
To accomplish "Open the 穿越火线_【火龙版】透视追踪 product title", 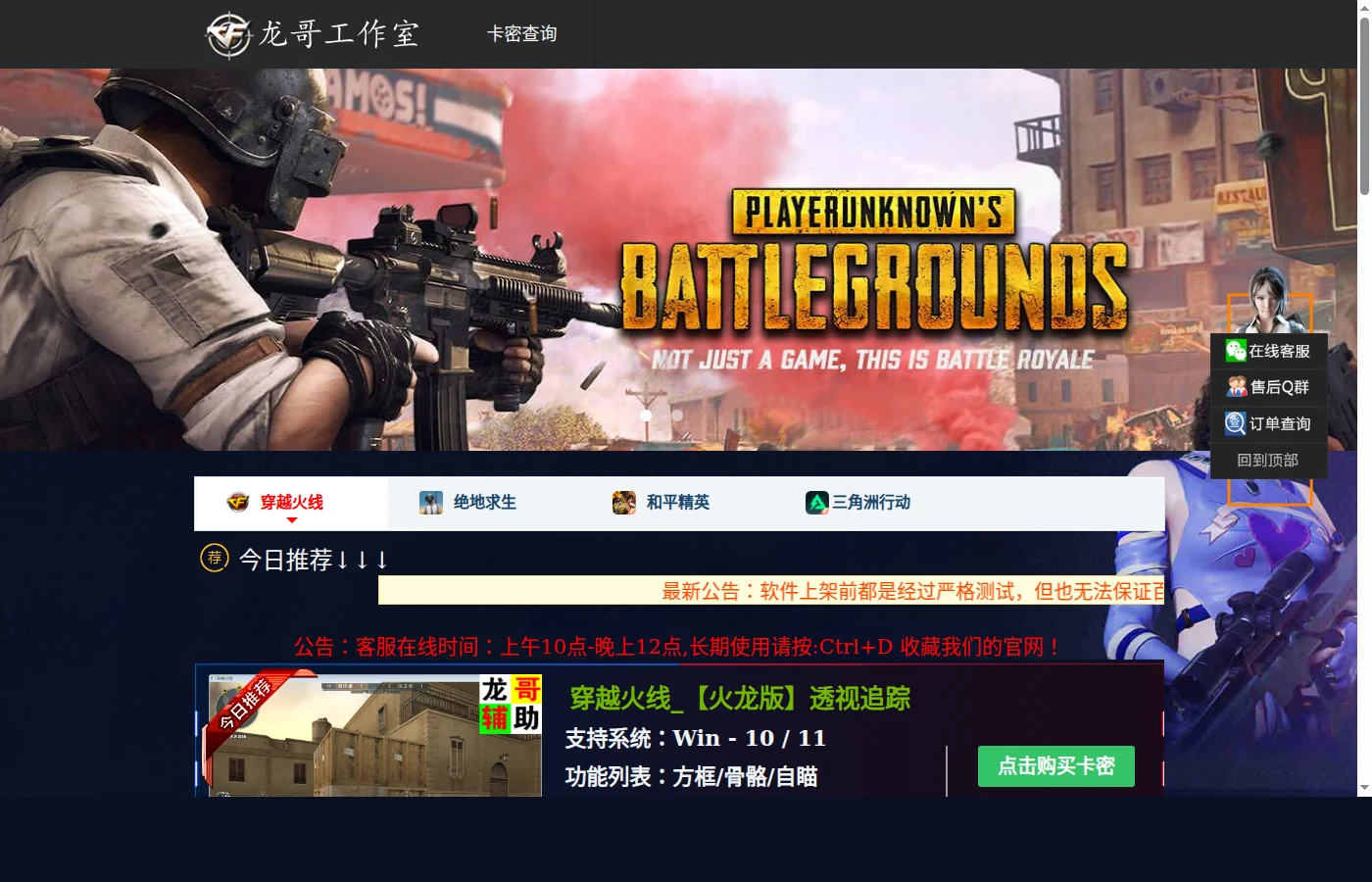I will (x=740, y=699).
